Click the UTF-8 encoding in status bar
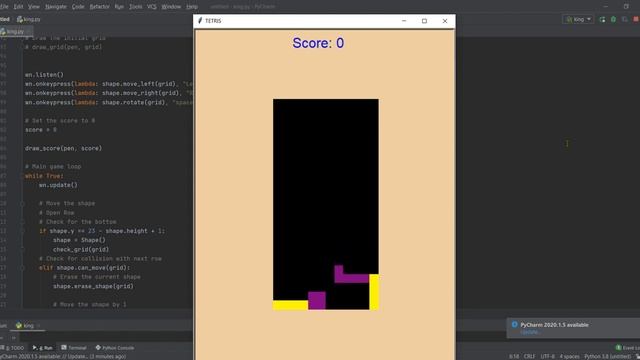640x360 pixels. pos(547,356)
